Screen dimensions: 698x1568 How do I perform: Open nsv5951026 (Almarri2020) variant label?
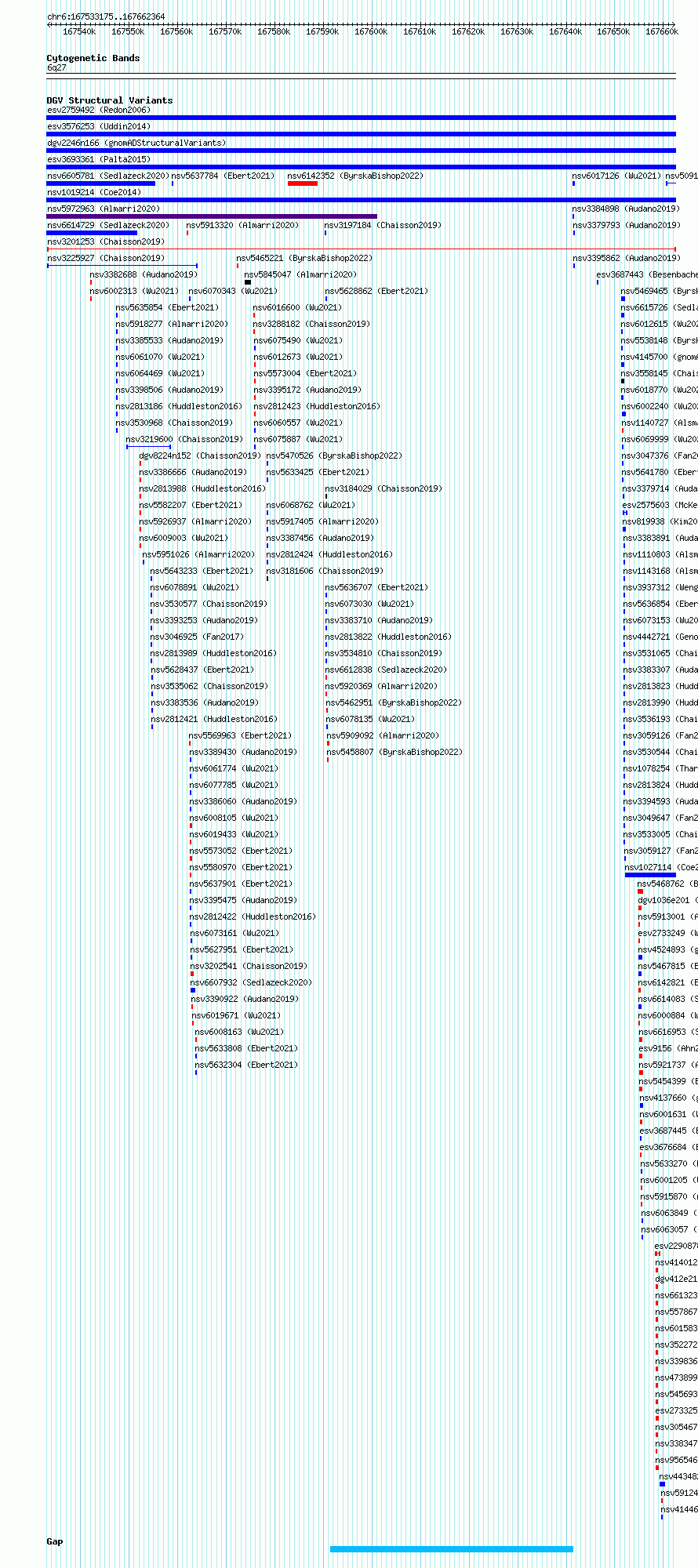click(198, 554)
